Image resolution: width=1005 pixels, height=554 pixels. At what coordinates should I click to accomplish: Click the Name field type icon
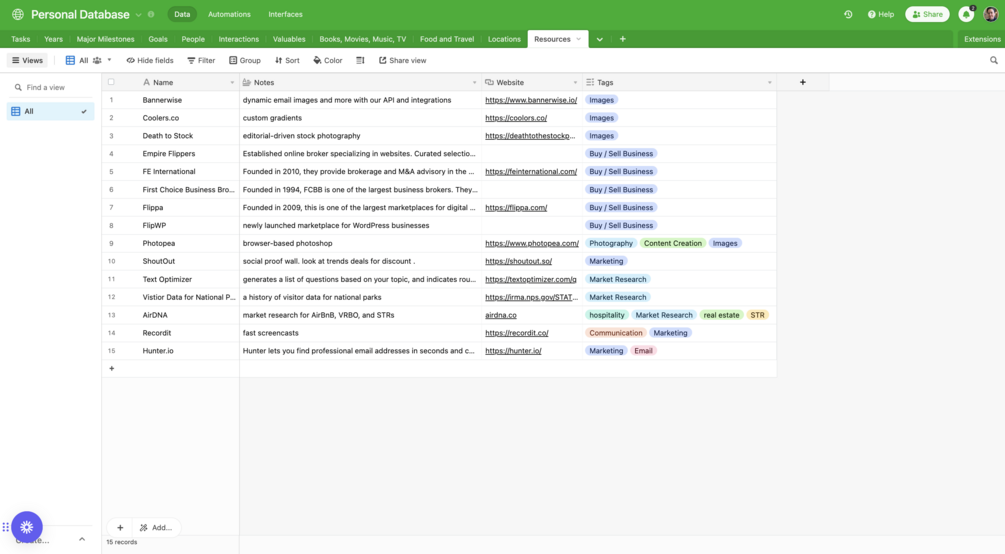146,82
